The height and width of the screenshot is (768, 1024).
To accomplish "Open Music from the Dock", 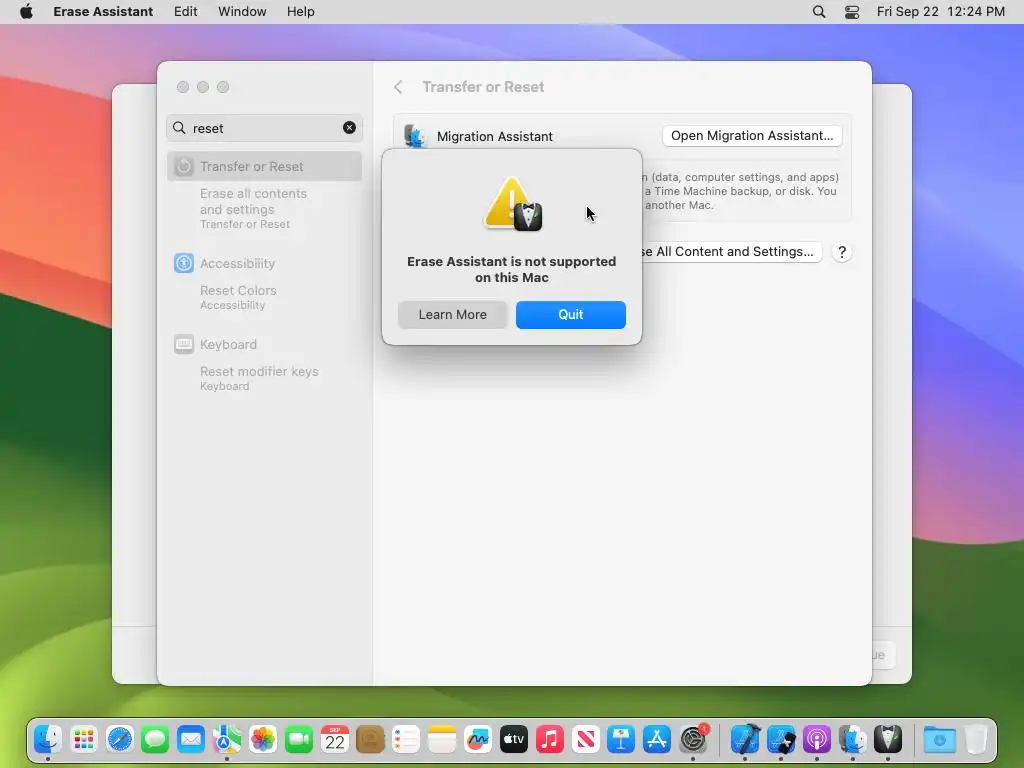I will tap(550, 739).
